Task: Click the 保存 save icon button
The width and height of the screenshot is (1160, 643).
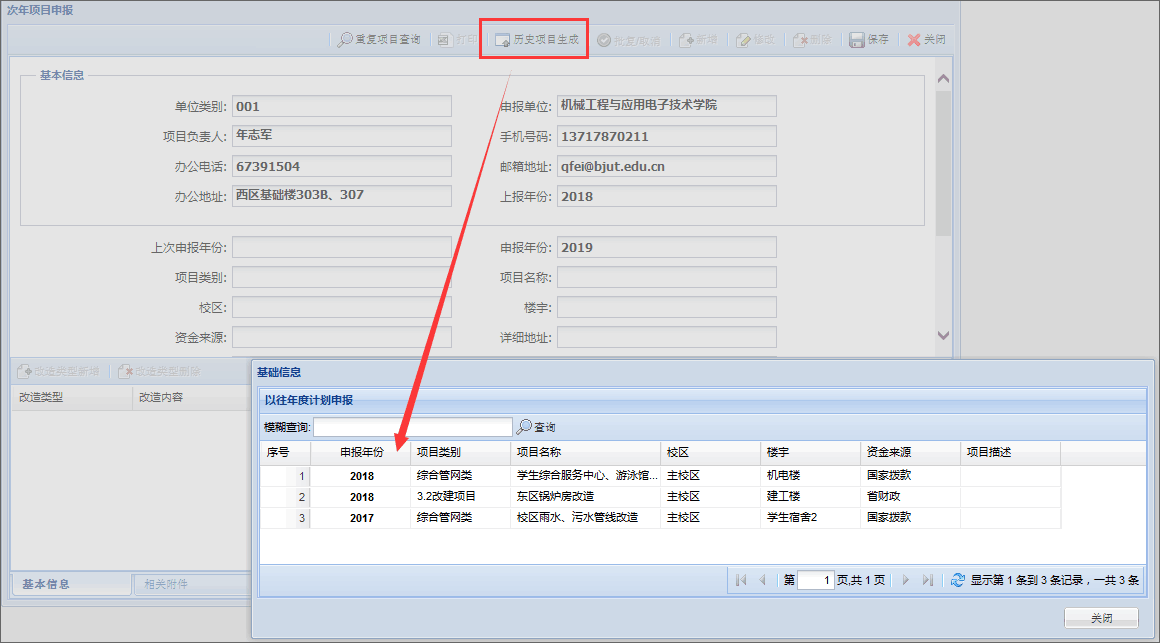Action: click(x=868, y=40)
